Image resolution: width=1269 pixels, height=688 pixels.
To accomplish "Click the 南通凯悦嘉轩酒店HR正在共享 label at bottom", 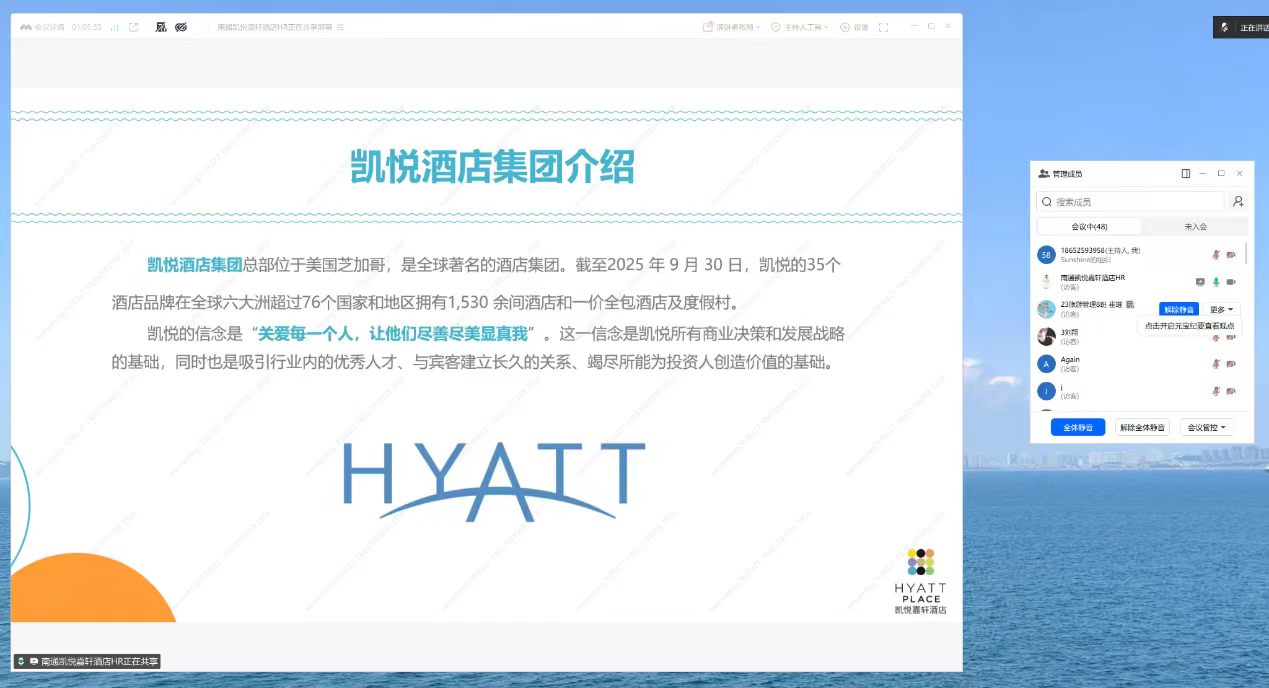I will (x=86, y=661).
